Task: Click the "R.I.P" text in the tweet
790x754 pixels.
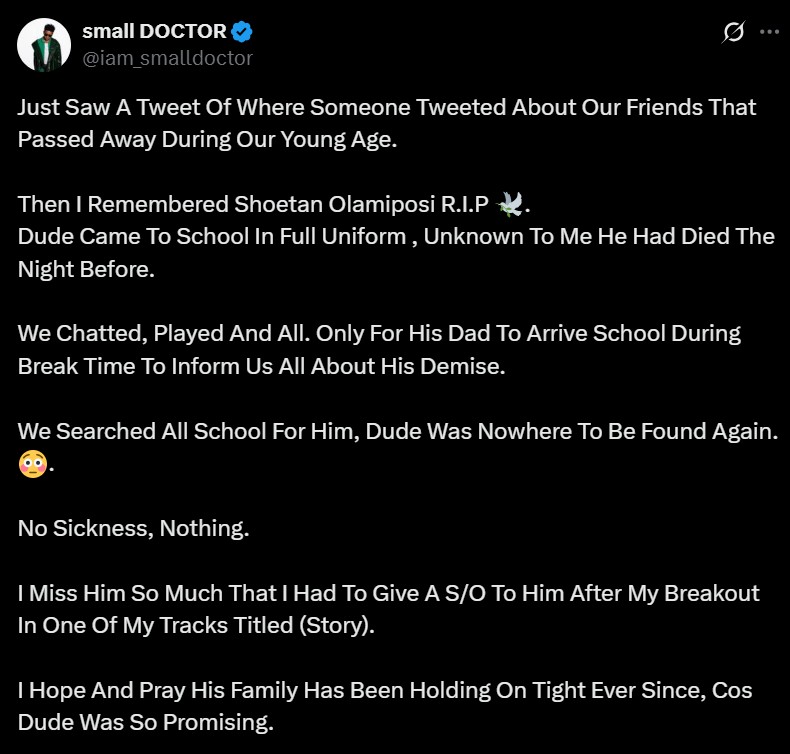Action: click(x=462, y=205)
